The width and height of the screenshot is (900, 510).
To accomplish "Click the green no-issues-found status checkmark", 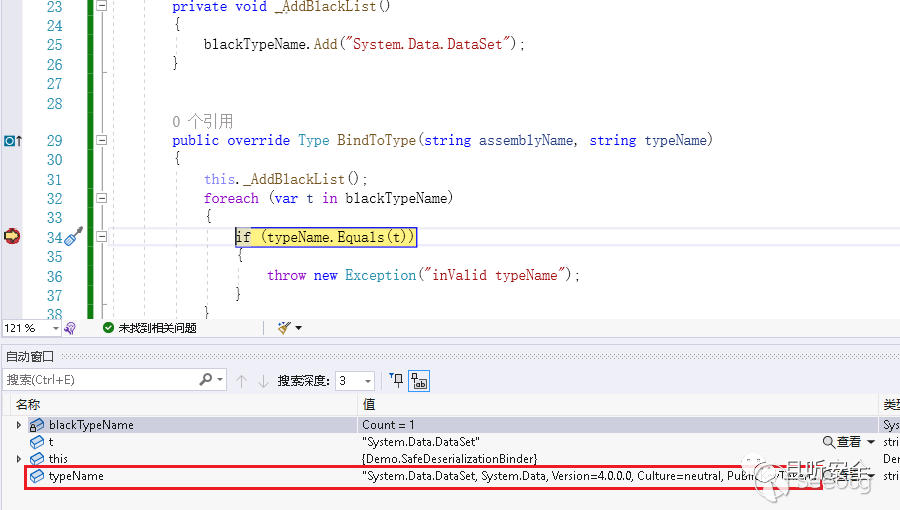I will 108,328.
